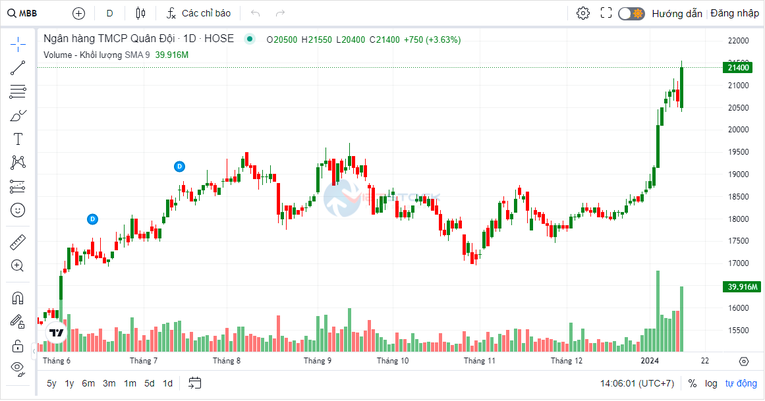Select the ruler measure tool
This screenshot has width=765, height=401.
[x=18, y=242]
